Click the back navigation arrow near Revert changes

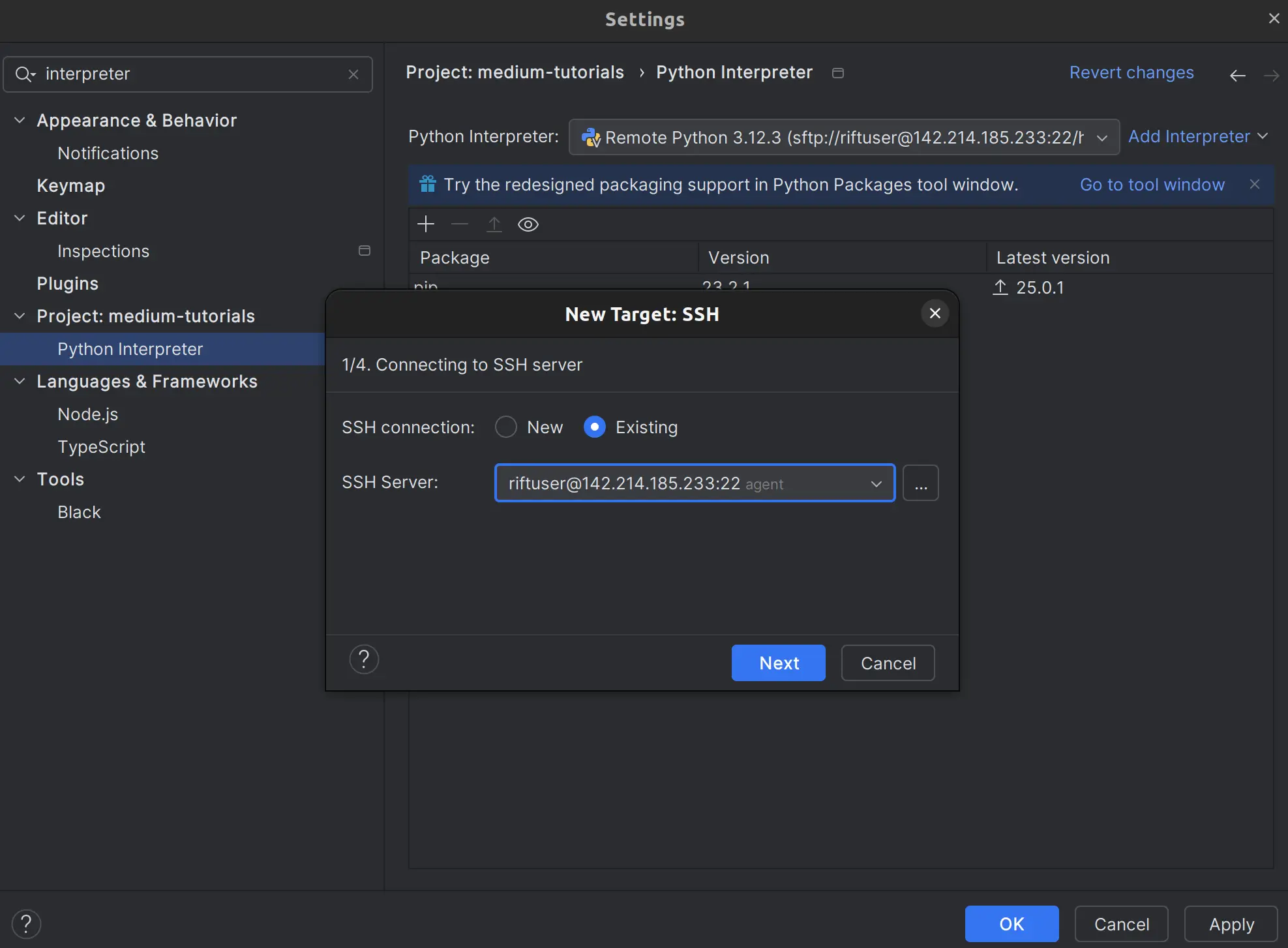(x=1237, y=74)
